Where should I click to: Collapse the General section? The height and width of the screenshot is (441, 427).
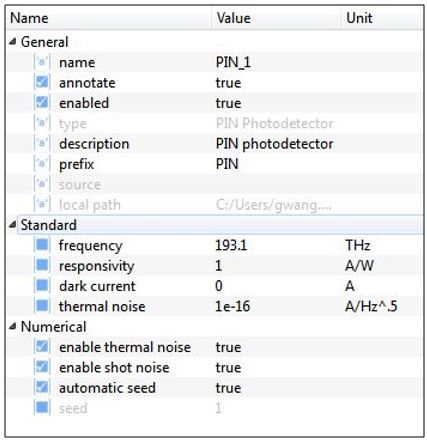coord(13,42)
